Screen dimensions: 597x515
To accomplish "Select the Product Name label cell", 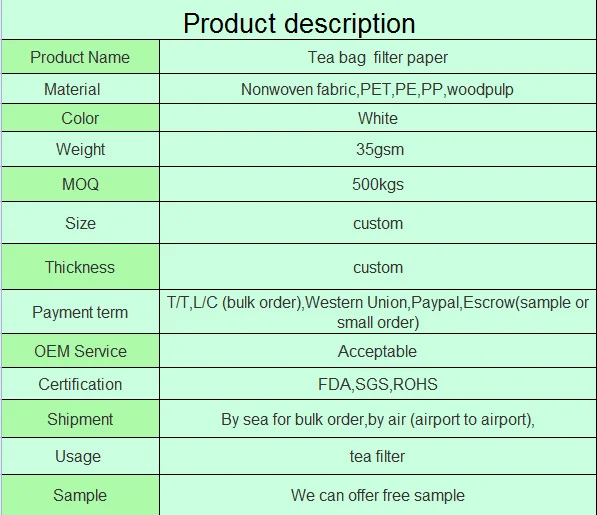I will pyautogui.click(x=80, y=57).
